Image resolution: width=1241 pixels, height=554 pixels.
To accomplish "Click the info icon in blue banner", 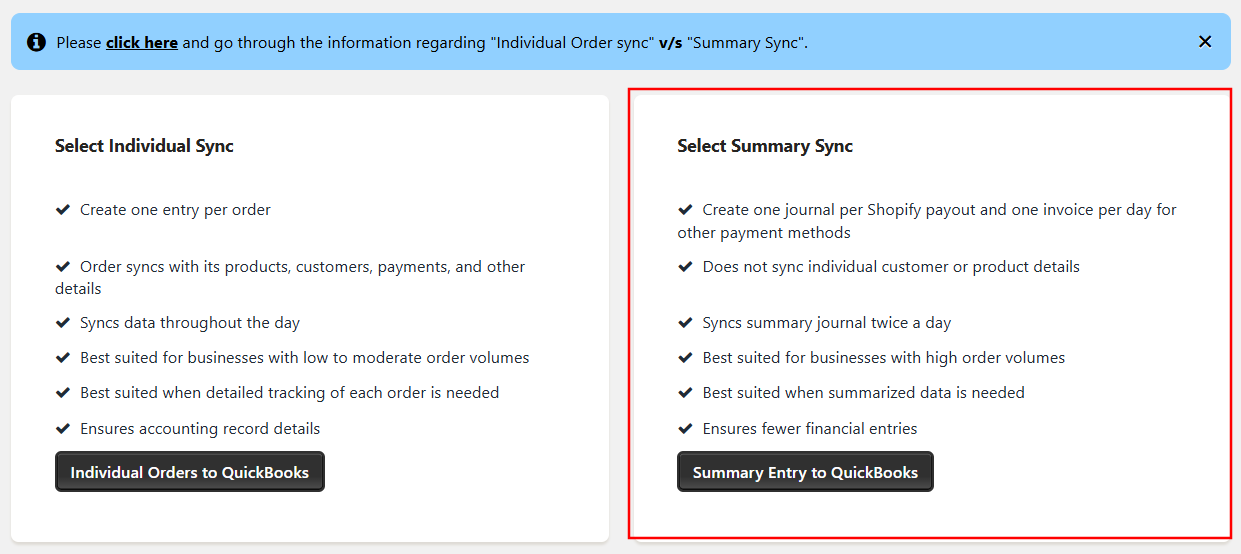I will (36, 42).
